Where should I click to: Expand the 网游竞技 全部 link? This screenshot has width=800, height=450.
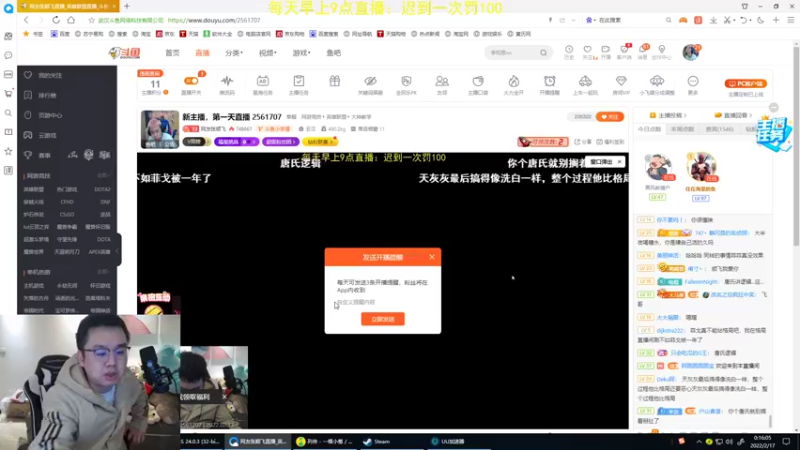coord(104,176)
